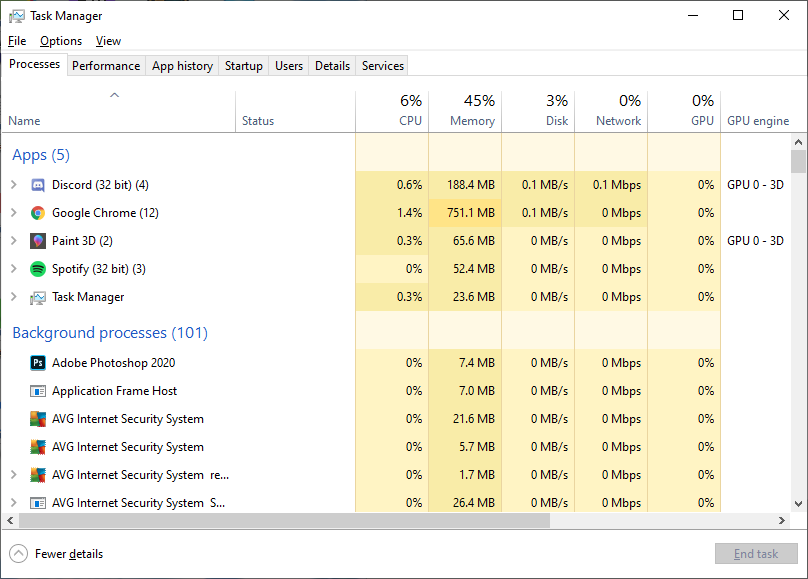Open the Options menu
The height and width of the screenshot is (579, 808).
(61, 41)
